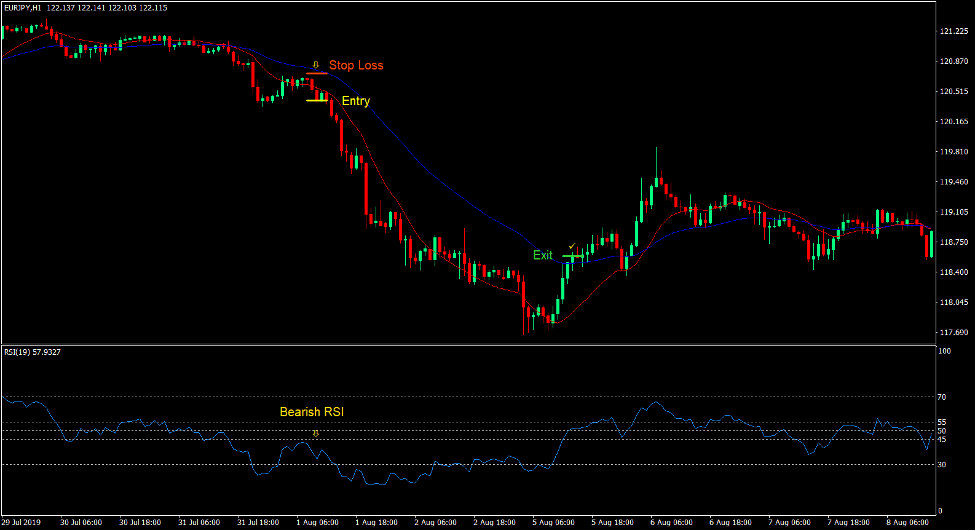Screen dimensions: 977x531
Task: Click the 120.165 price axis label
Action: point(954,122)
